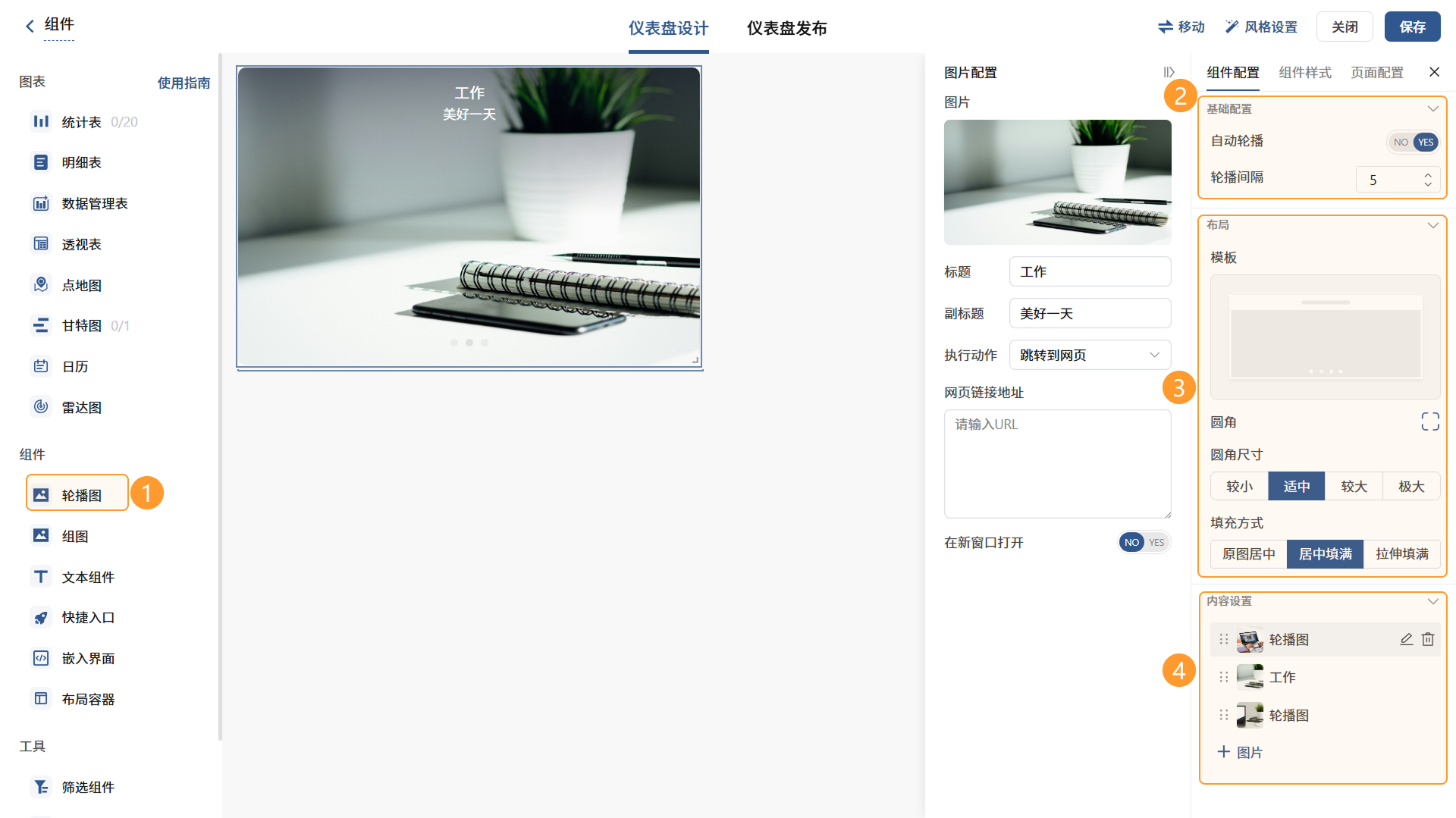The image size is (1456, 818).
Task: Click the 移动 swap arrows icon
Action: [x=1166, y=27]
